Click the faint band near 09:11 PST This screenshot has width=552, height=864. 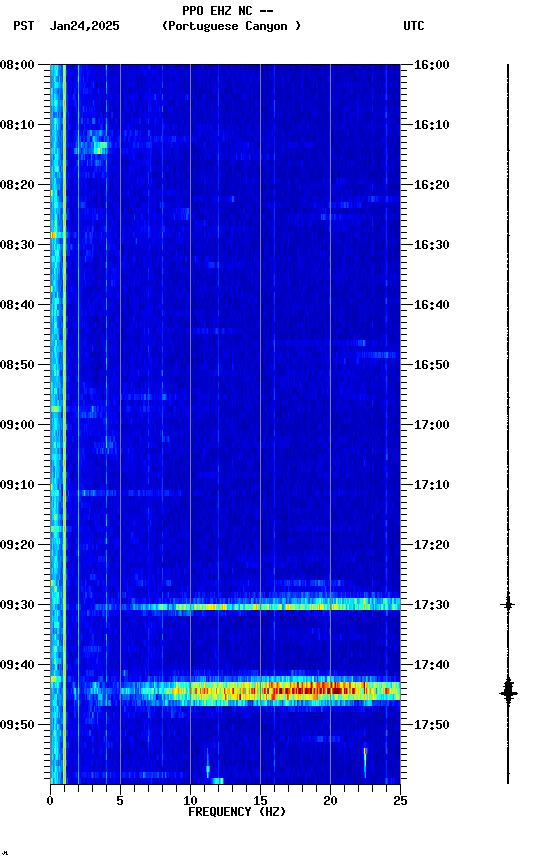coord(132,493)
